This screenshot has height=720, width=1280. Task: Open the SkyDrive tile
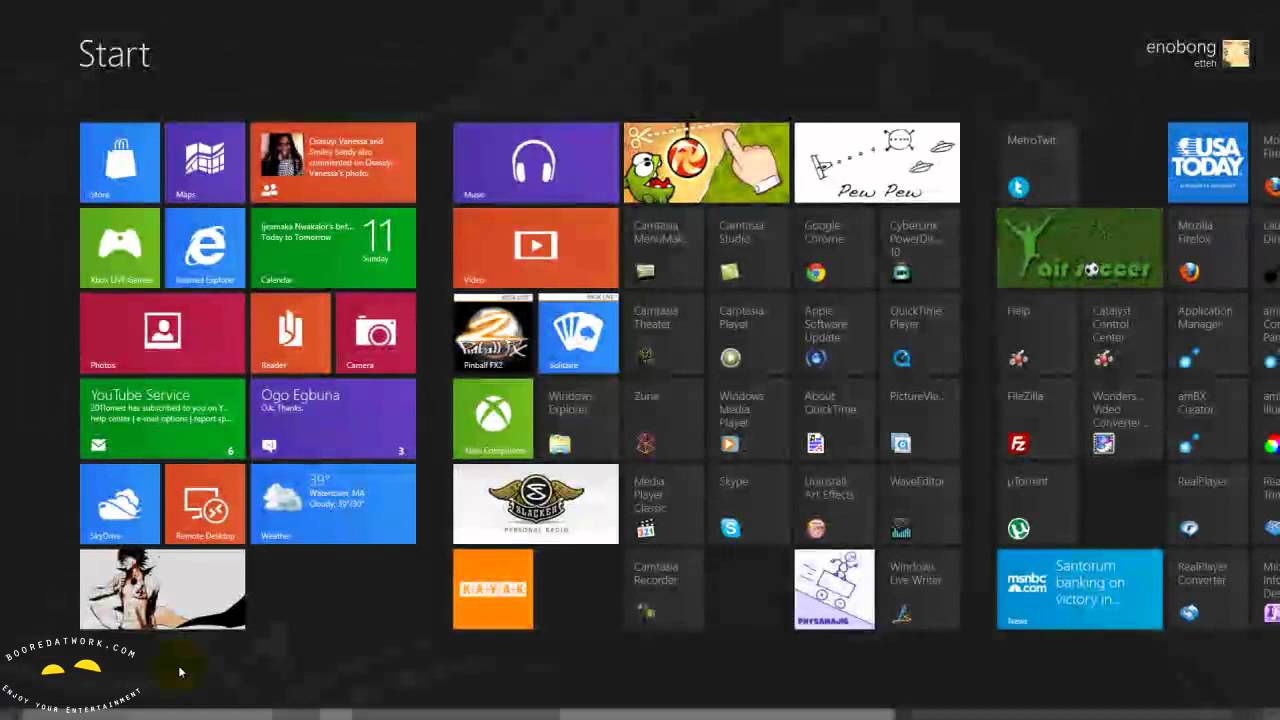(120, 504)
